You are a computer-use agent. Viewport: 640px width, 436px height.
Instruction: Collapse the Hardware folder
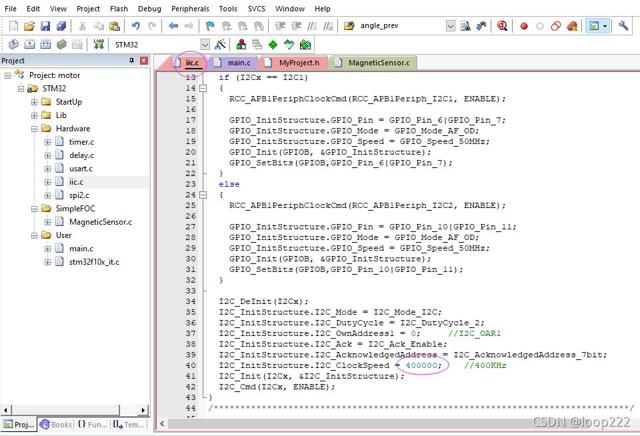[34, 129]
